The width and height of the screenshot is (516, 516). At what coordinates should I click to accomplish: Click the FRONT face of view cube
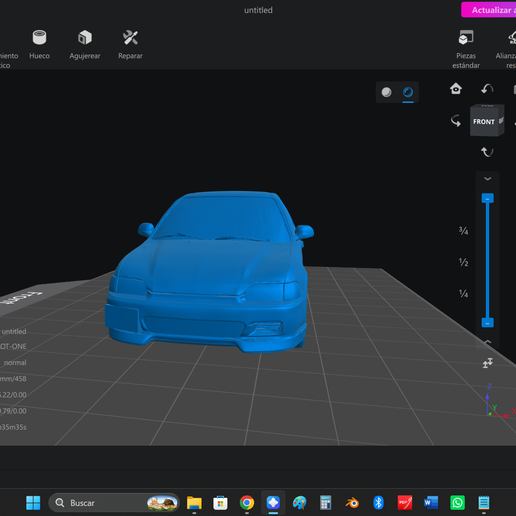click(x=484, y=122)
